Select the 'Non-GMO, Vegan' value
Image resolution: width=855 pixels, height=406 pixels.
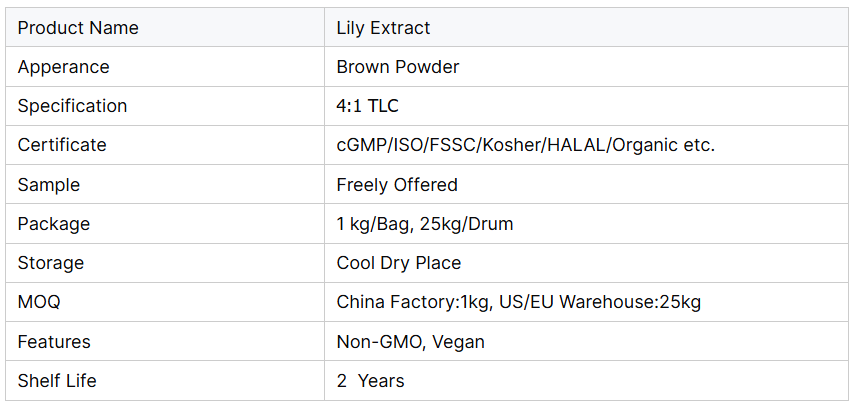(x=410, y=342)
